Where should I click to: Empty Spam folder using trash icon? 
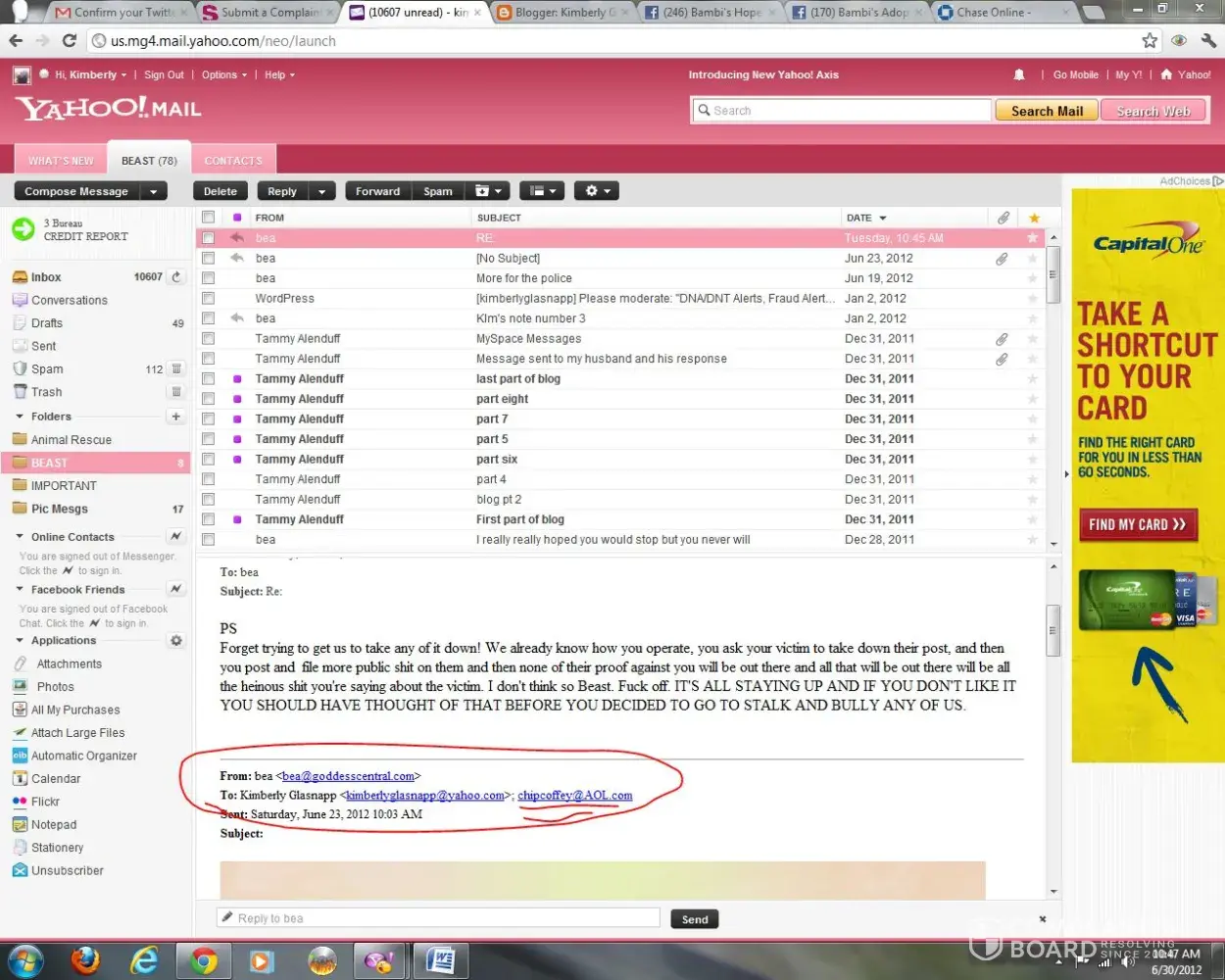click(176, 369)
